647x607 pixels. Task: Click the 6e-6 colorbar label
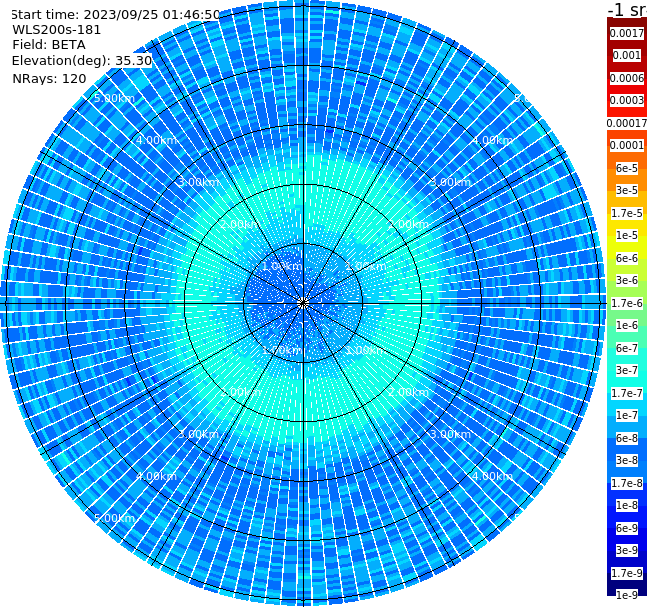pyautogui.click(x=627, y=258)
